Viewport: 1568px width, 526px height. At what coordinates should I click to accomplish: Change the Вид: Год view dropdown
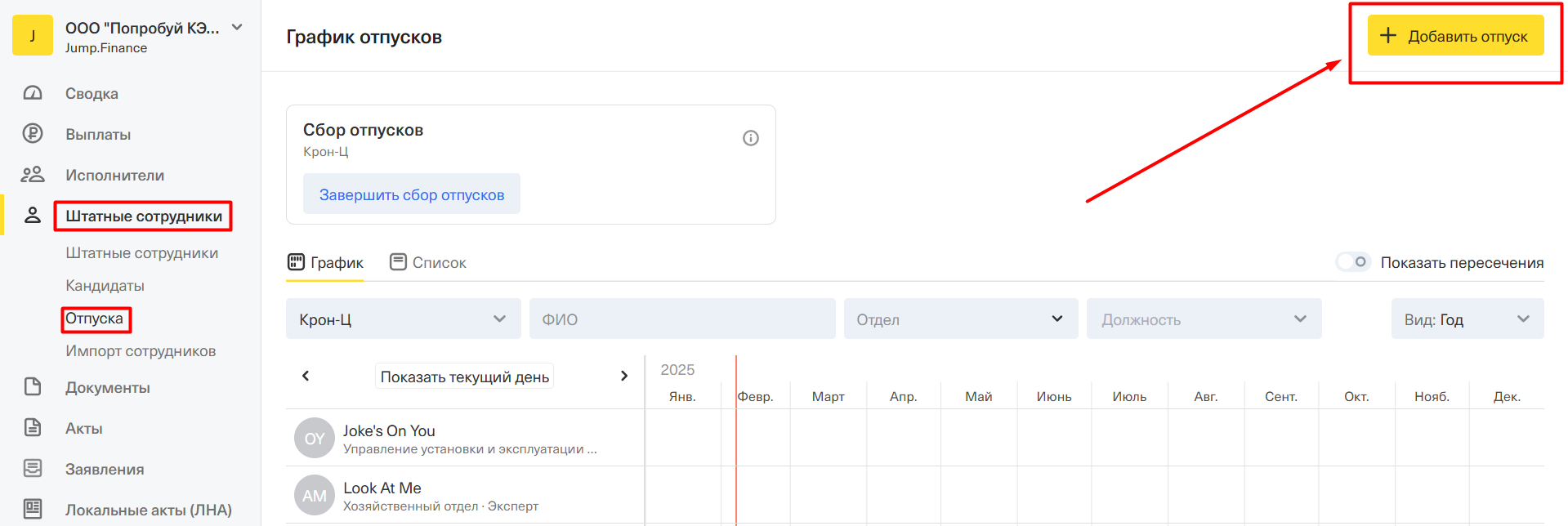pos(1467,319)
